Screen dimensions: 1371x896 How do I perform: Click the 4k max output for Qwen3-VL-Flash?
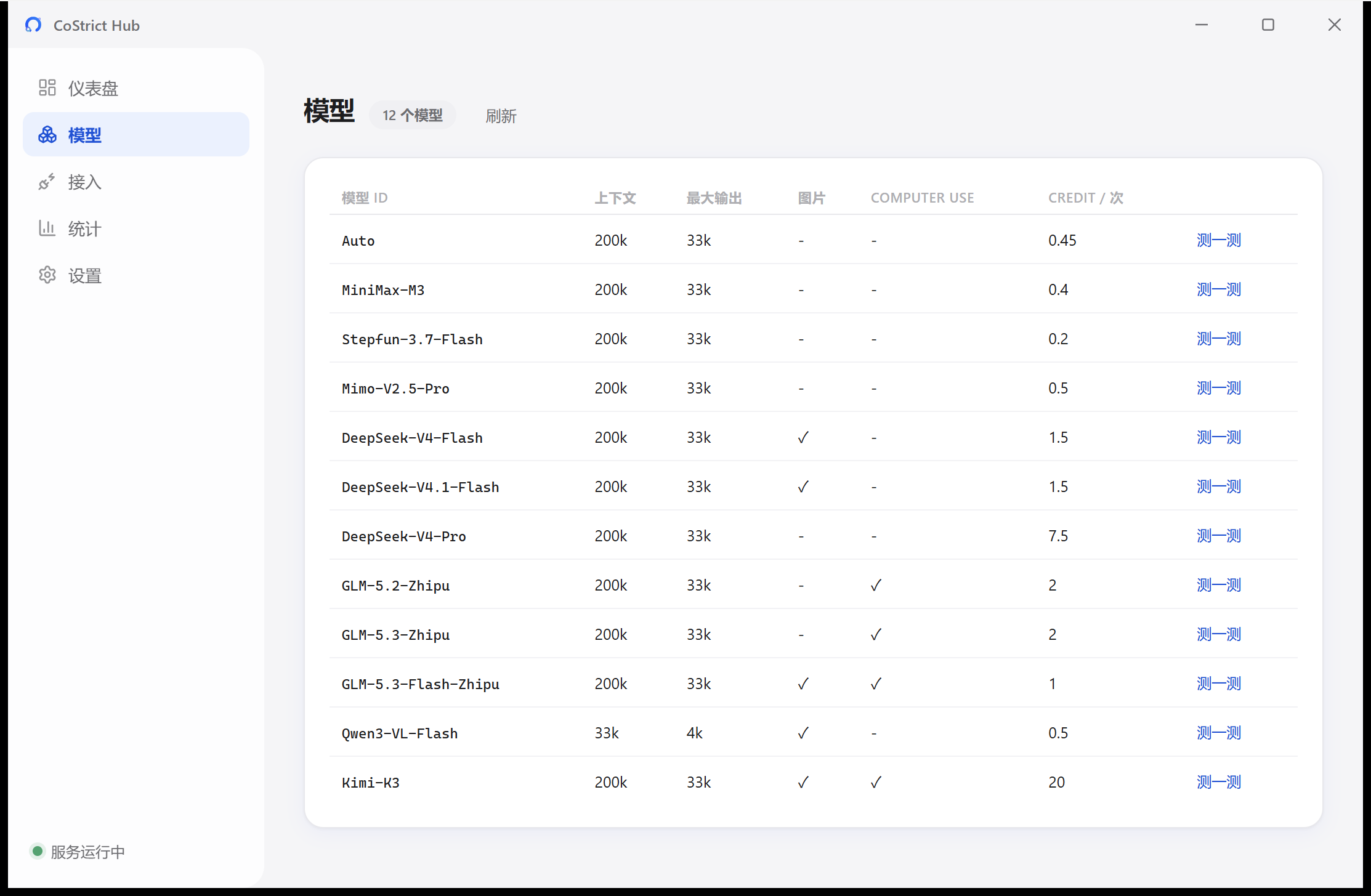695,733
